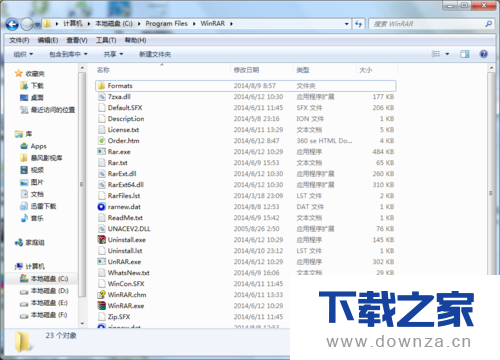Open the Organize dropdown

coord(23,54)
